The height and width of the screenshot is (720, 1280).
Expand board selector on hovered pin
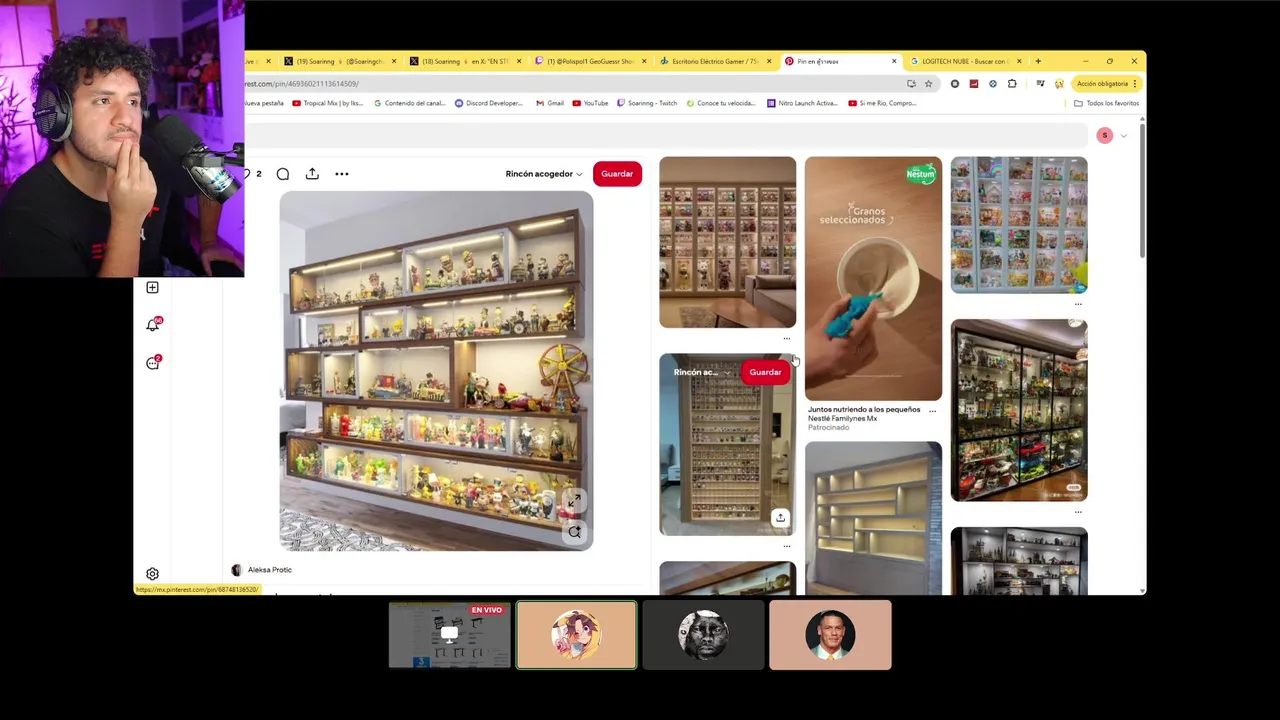pos(702,372)
